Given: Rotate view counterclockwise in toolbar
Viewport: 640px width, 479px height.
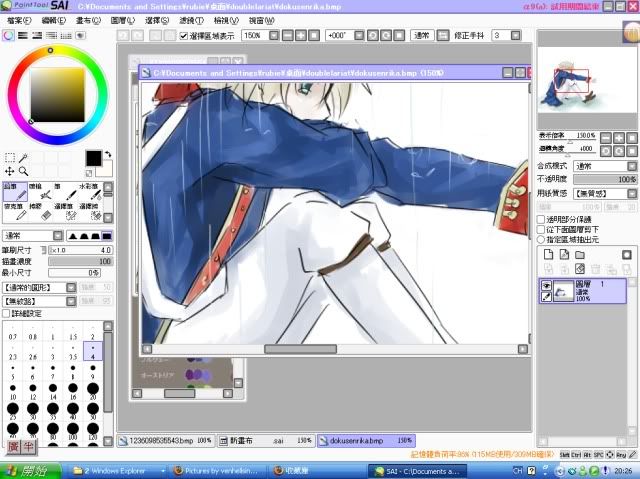Looking at the screenshot, I should click(x=373, y=35).
